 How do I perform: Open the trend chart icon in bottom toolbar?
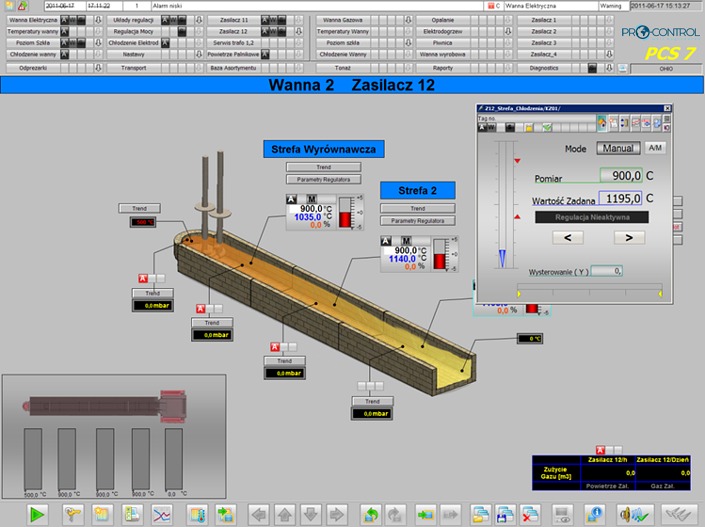pos(161,514)
